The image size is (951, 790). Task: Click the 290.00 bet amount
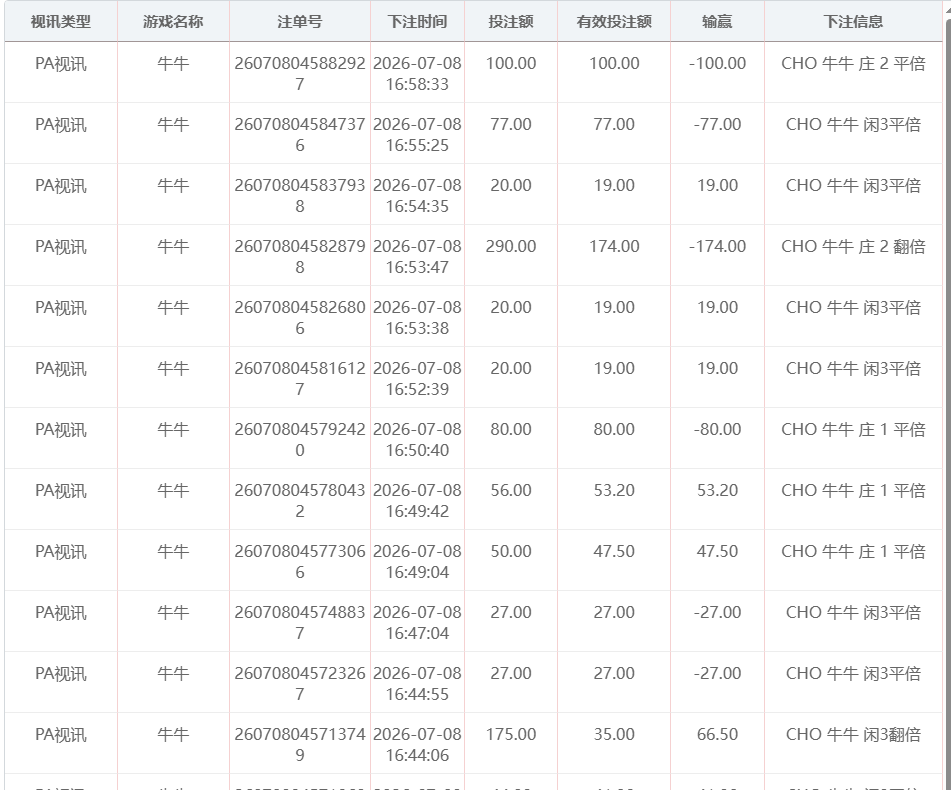511,246
